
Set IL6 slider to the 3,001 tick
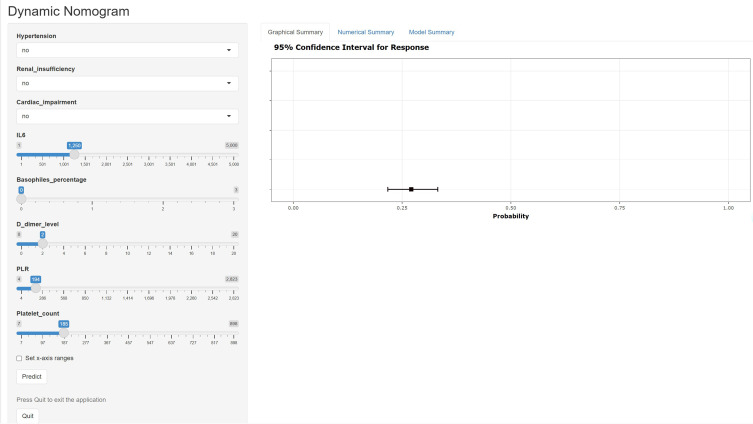click(149, 155)
